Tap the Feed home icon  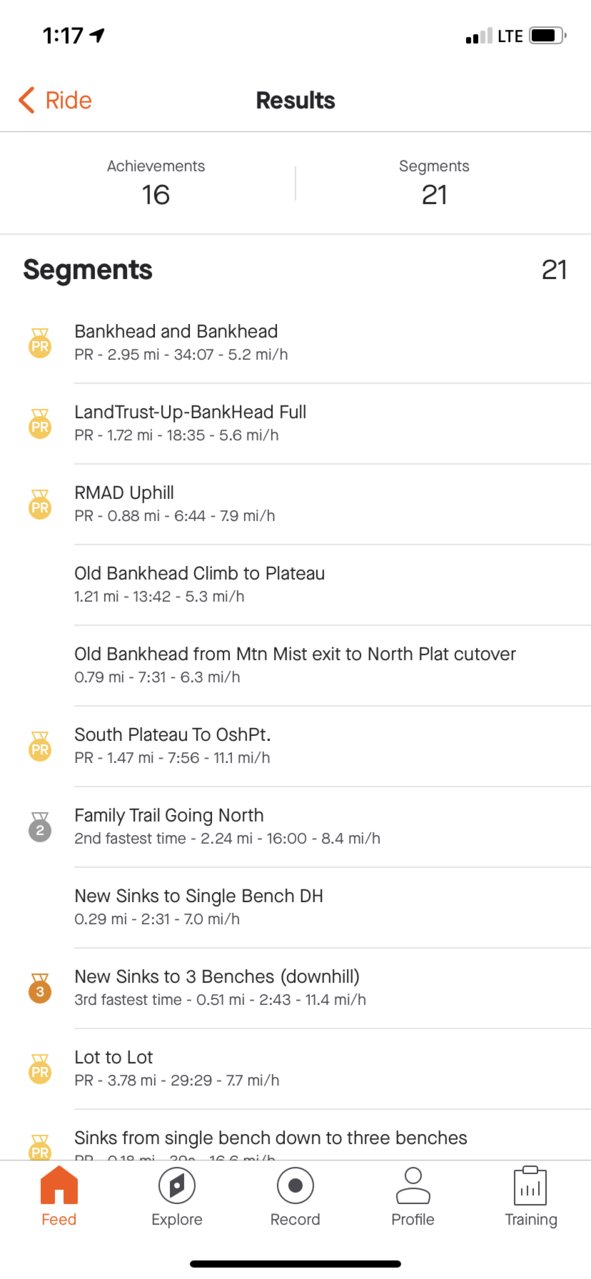tap(59, 1187)
